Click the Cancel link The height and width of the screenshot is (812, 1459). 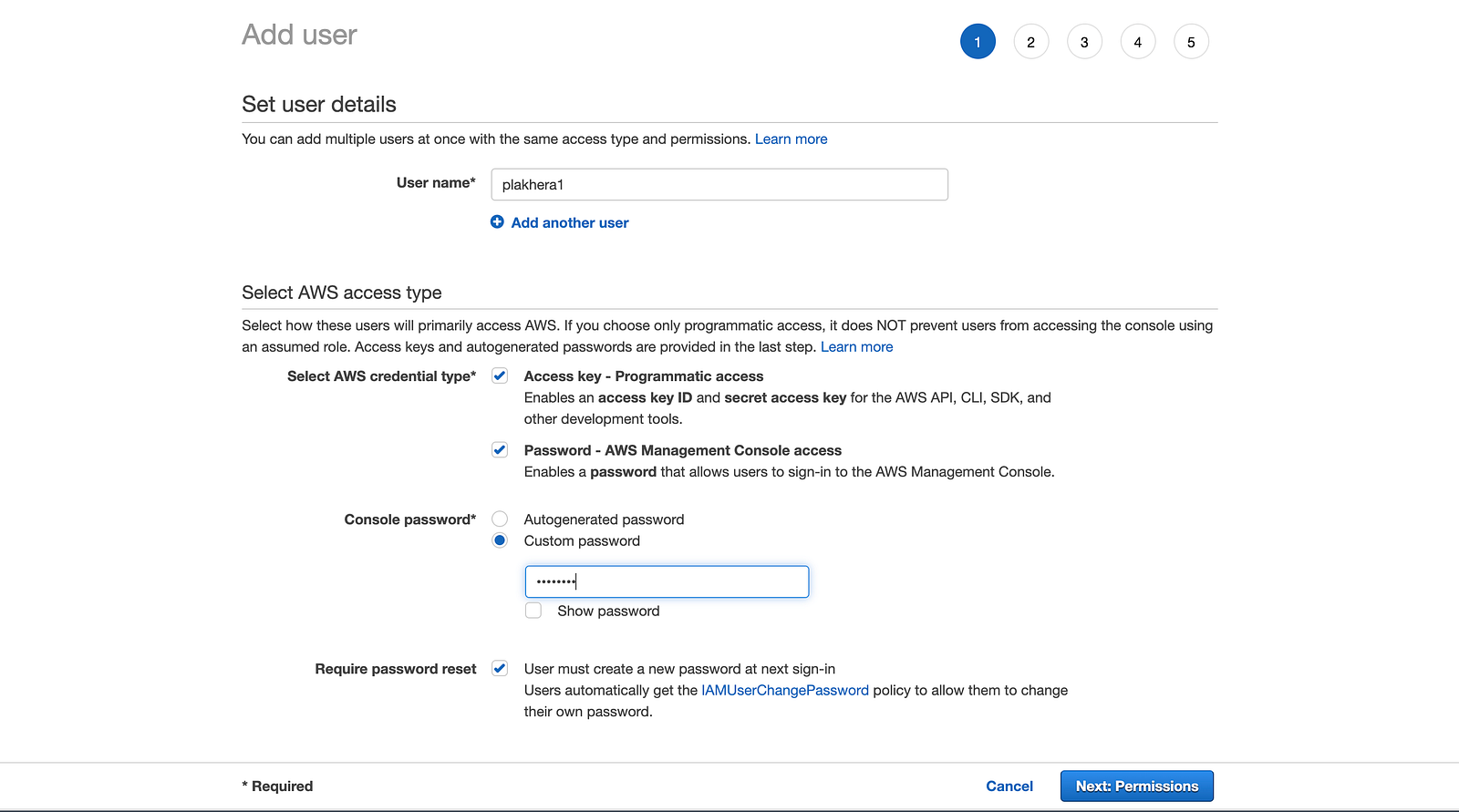[x=1009, y=786]
